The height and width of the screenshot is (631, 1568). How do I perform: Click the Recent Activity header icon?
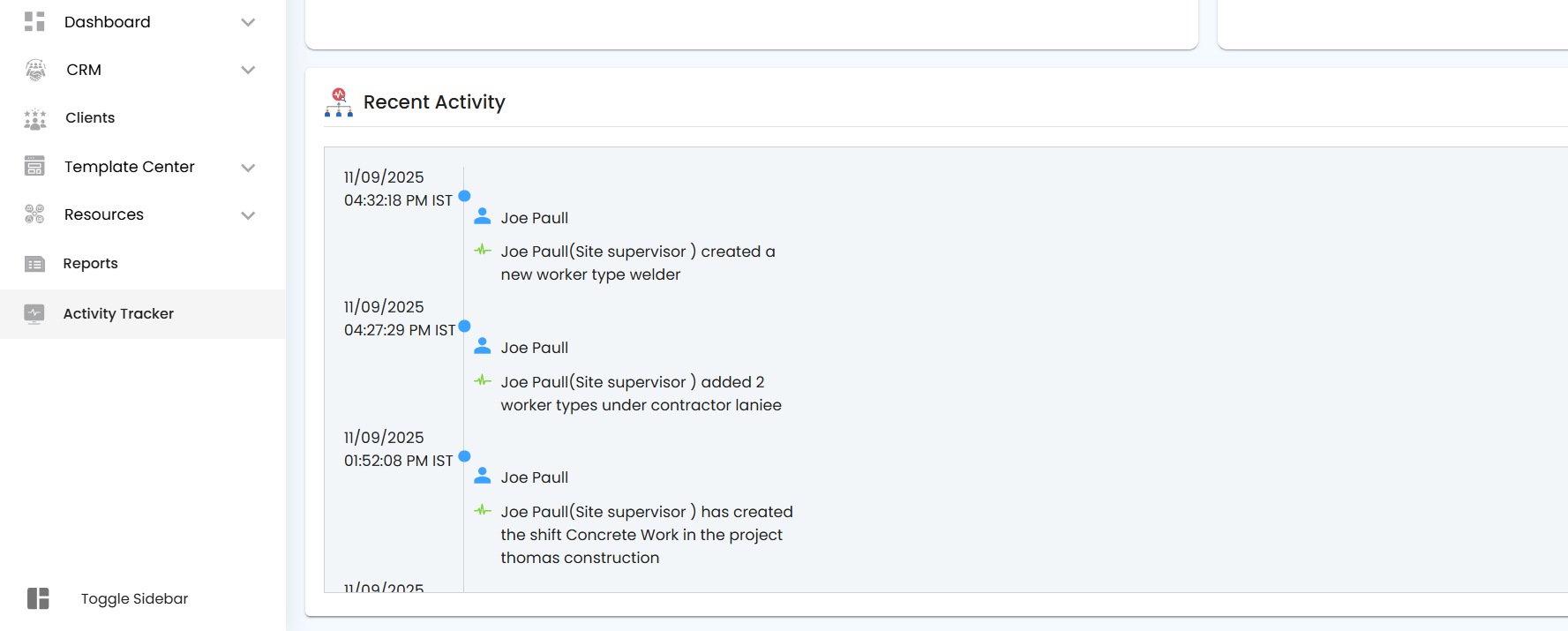[x=339, y=102]
